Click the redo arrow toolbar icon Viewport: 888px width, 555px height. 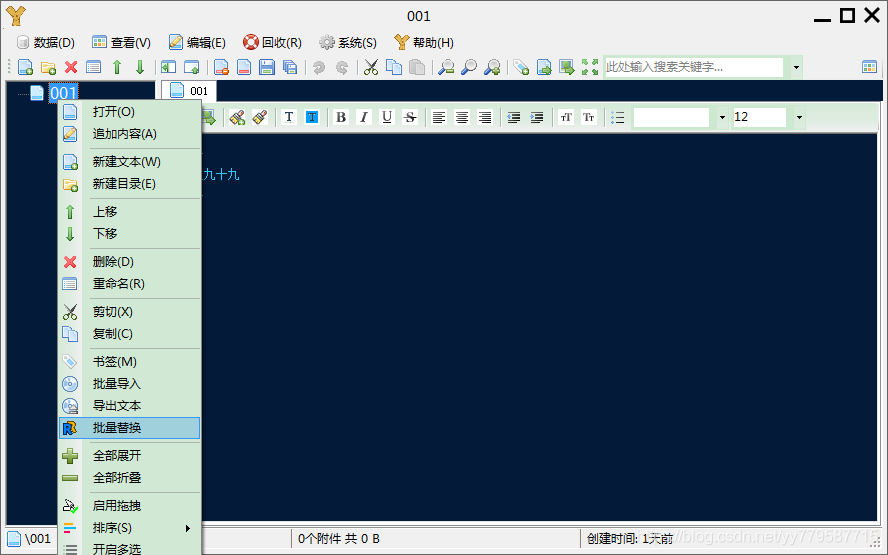tap(341, 67)
